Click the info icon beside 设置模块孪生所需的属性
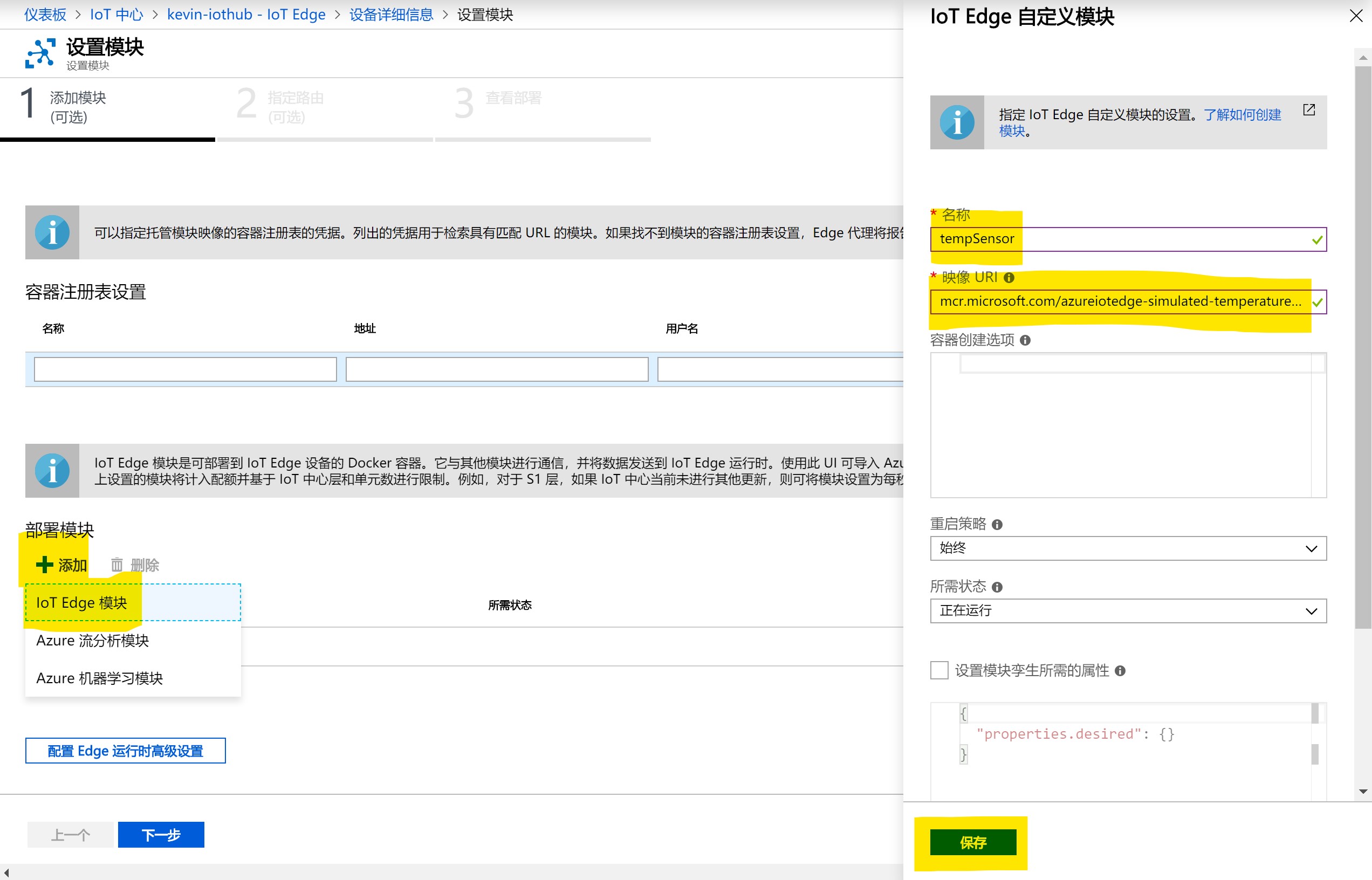1372x880 pixels. [x=1120, y=671]
